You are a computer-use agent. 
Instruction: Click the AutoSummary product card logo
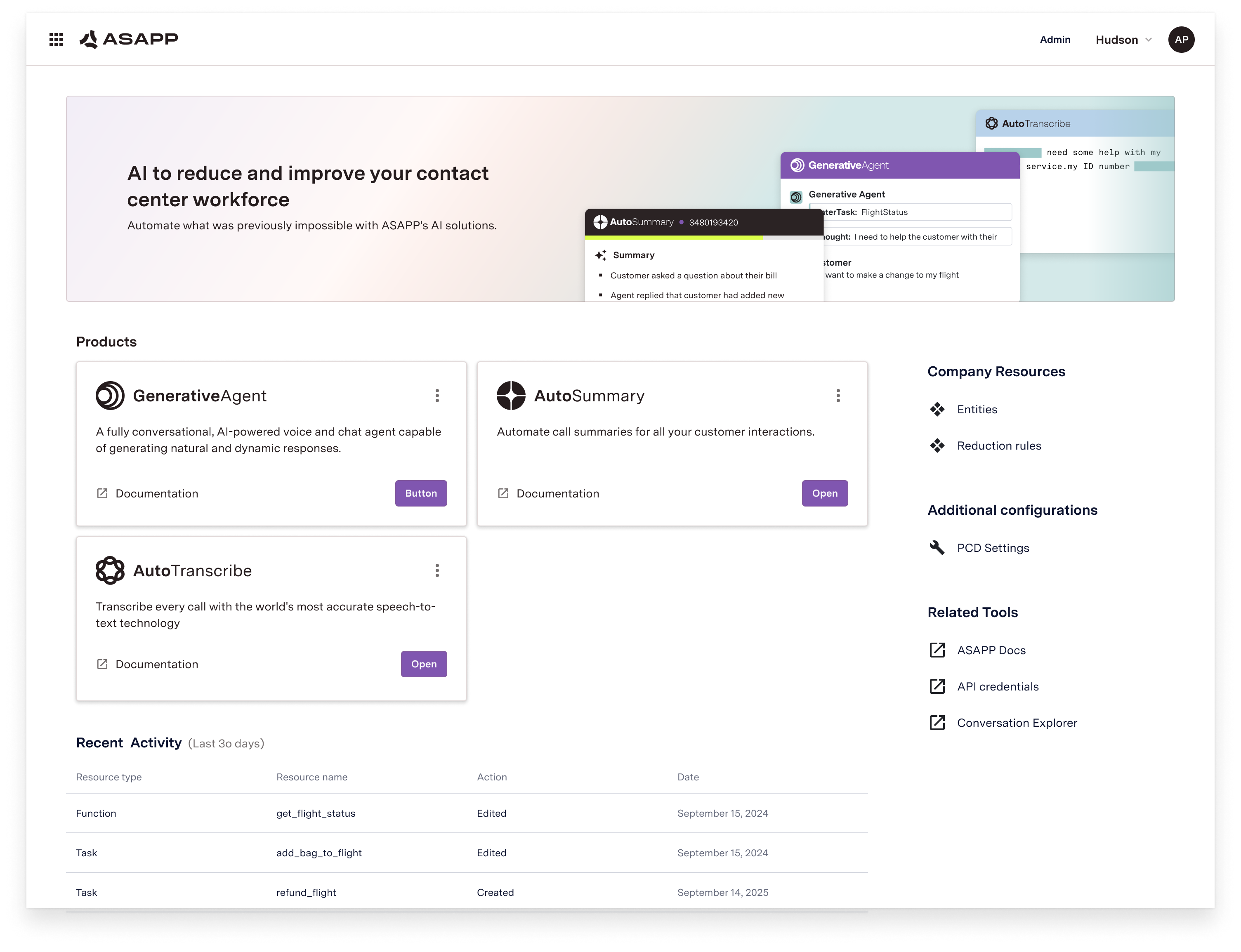pyautogui.click(x=511, y=396)
